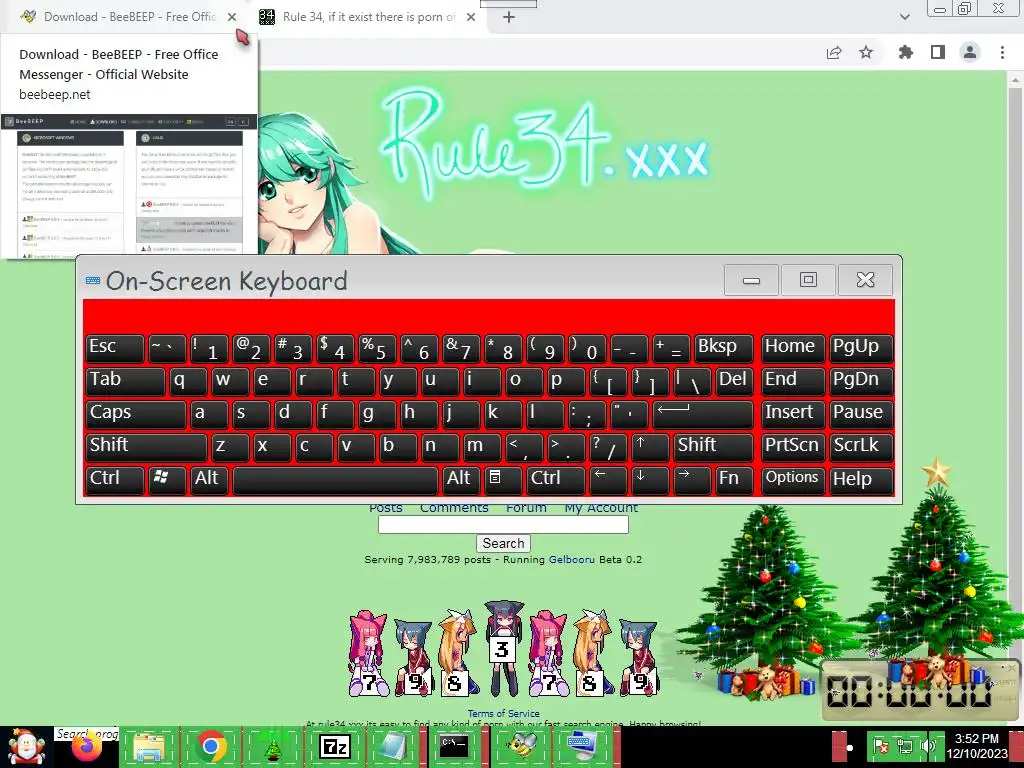Click the 00:00:00 timer widget
The image size is (1024, 768).
[x=920, y=691]
